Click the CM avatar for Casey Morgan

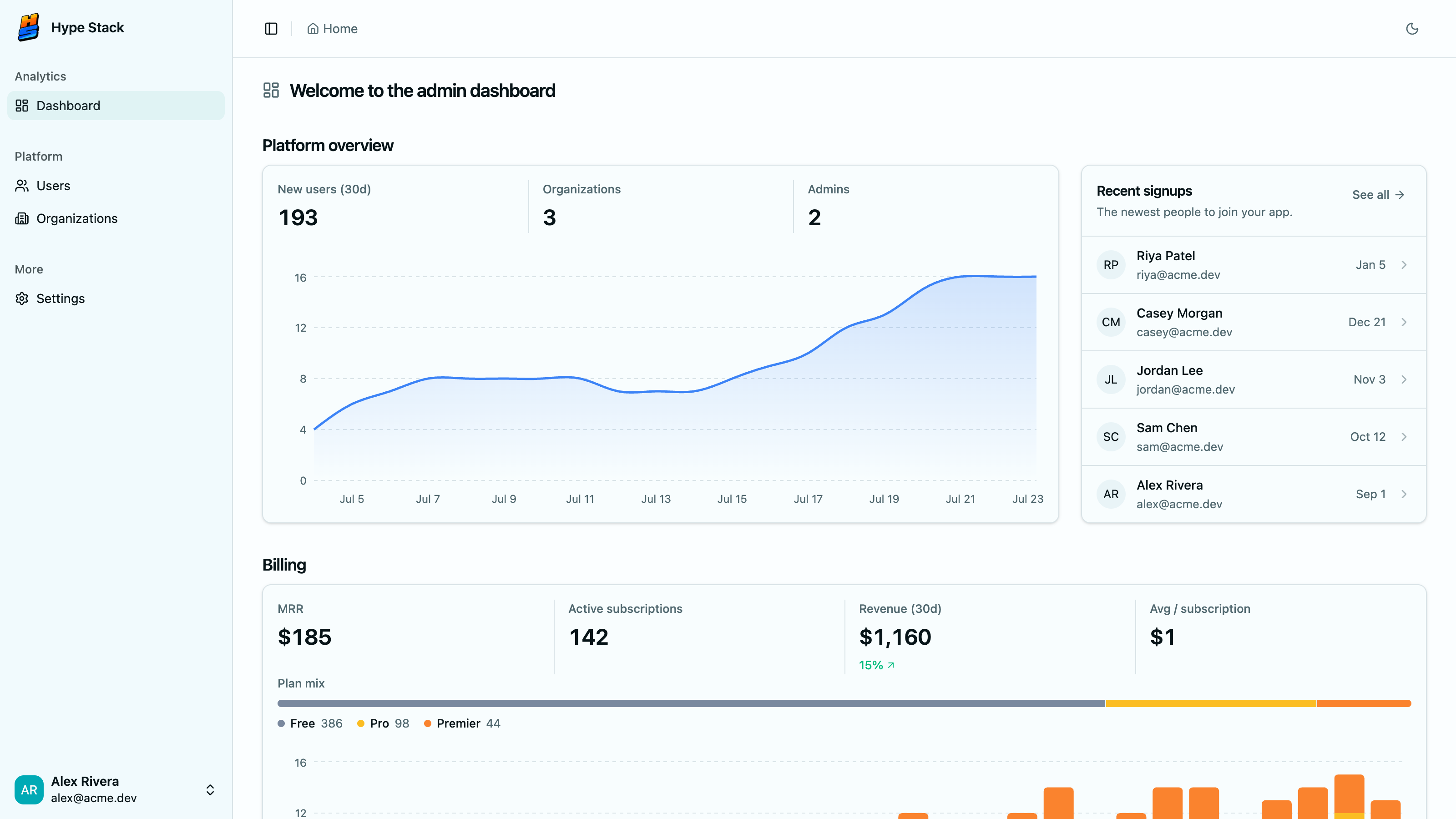pyautogui.click(x=1111, y=322)
